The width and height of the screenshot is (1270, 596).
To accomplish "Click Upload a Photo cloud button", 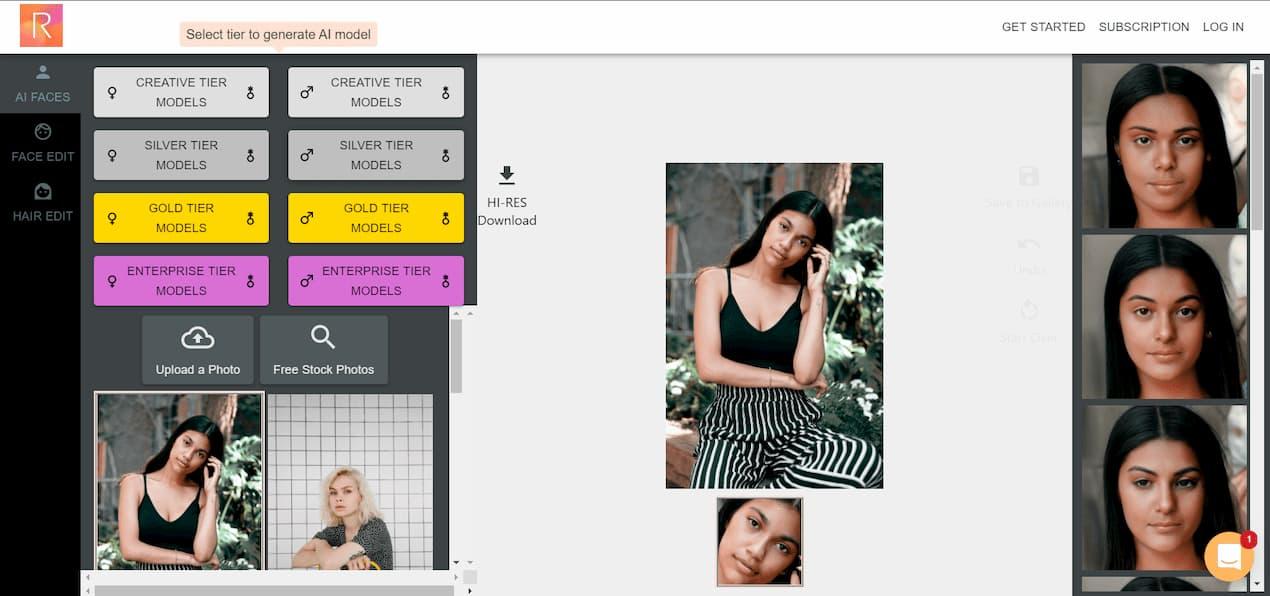I will click(198, 350).
